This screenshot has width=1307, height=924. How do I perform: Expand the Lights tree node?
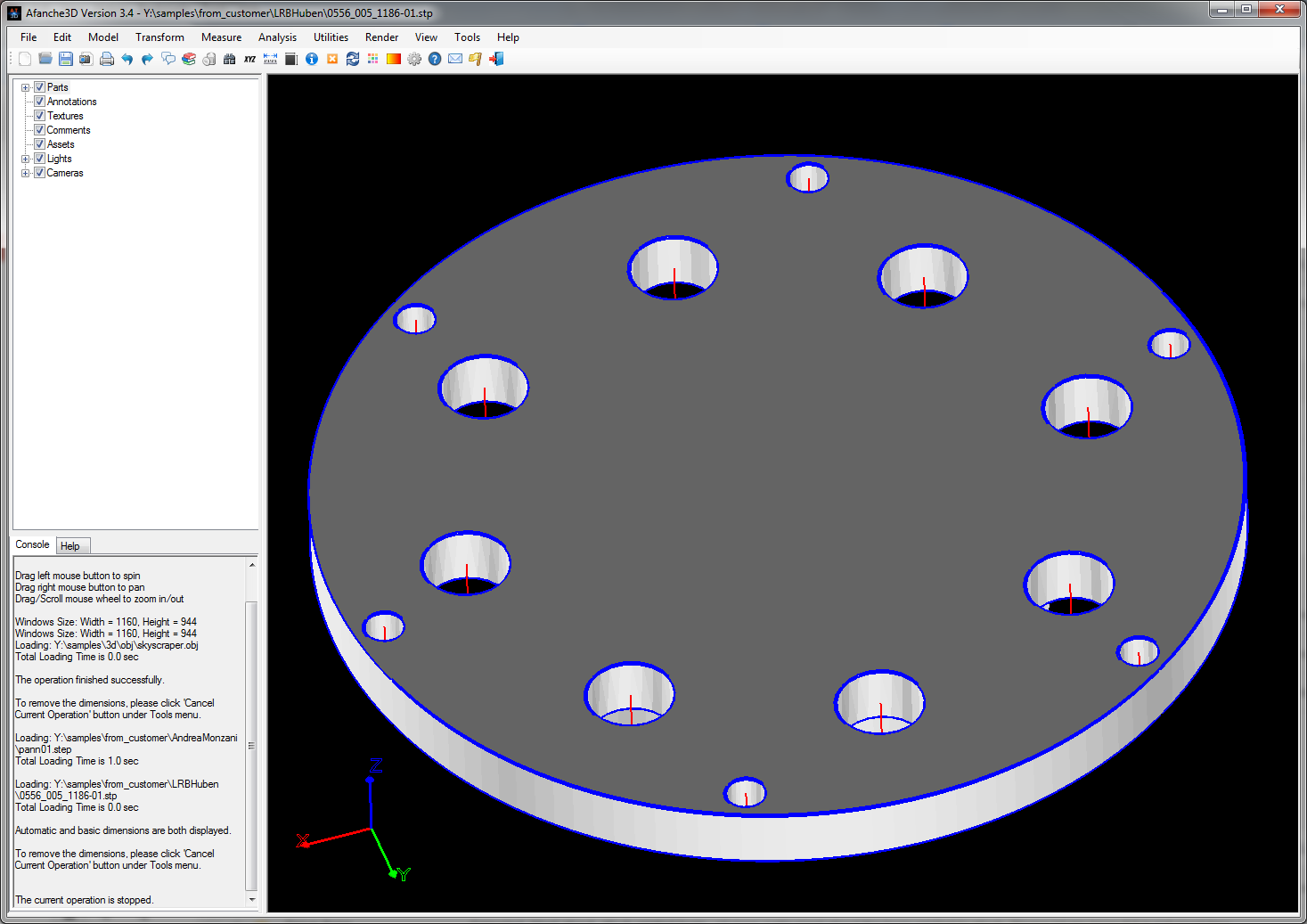pyautogui.click(x=26, y=159)
